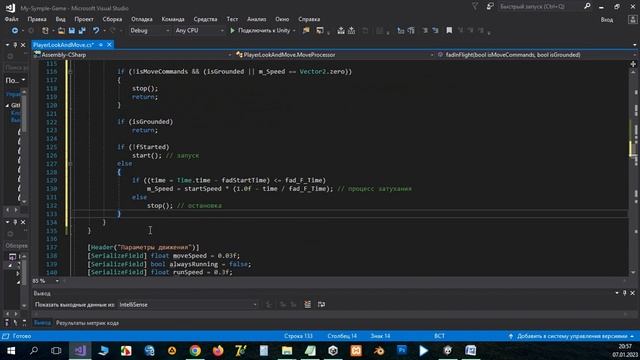This screenshot has height=360, width=640.
Task: Open the fadInFlight member dropdown
Action: click(536, 55)
